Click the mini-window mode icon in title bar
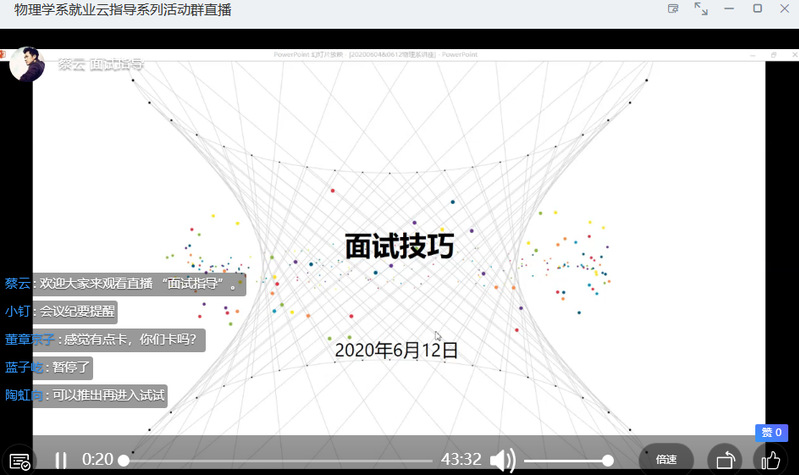 click(x=673, y=9)
